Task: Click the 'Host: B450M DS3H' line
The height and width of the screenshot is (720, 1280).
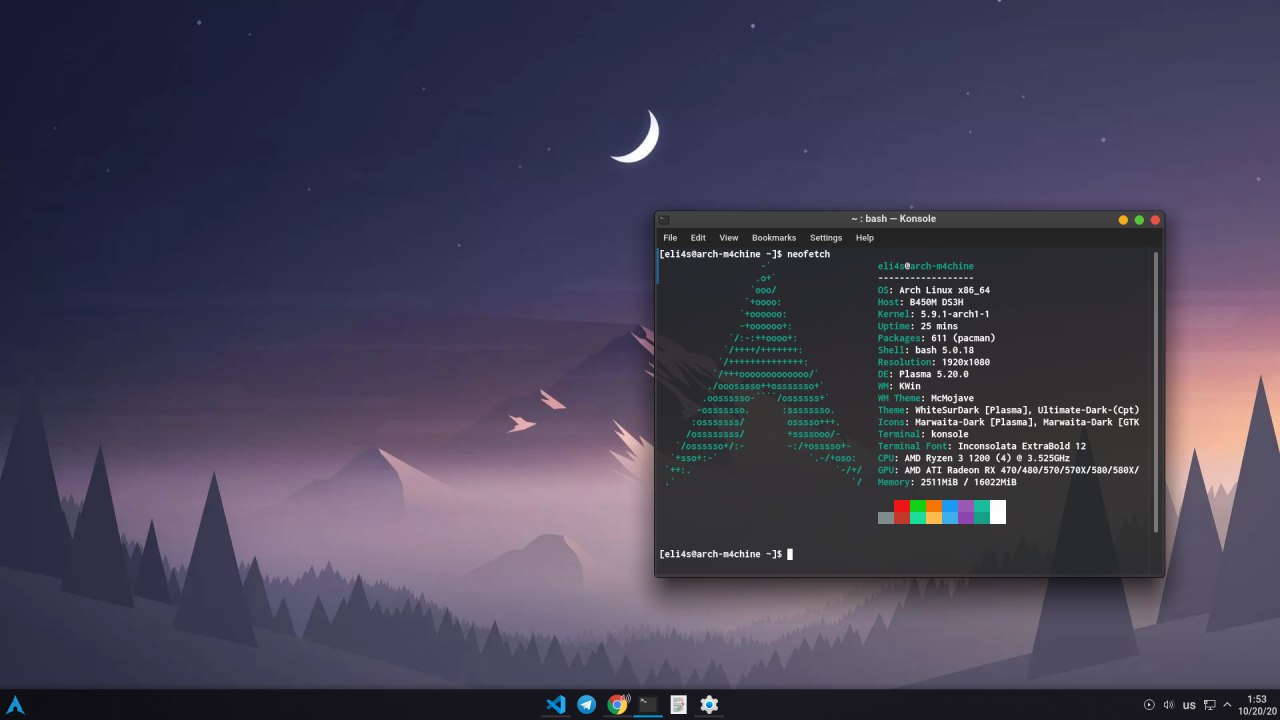Action: point(921,302)
